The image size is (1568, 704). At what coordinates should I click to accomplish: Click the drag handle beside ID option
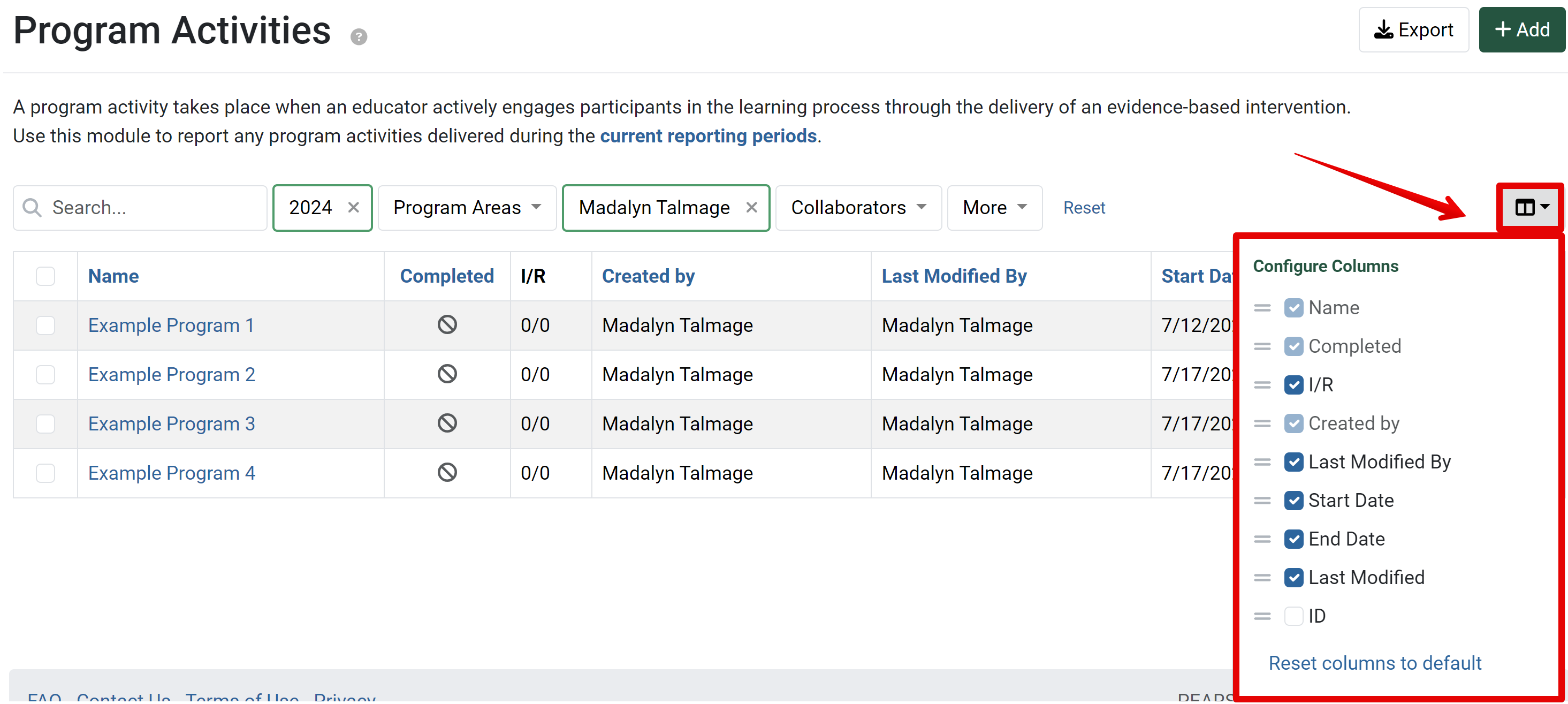point(1262,616)
